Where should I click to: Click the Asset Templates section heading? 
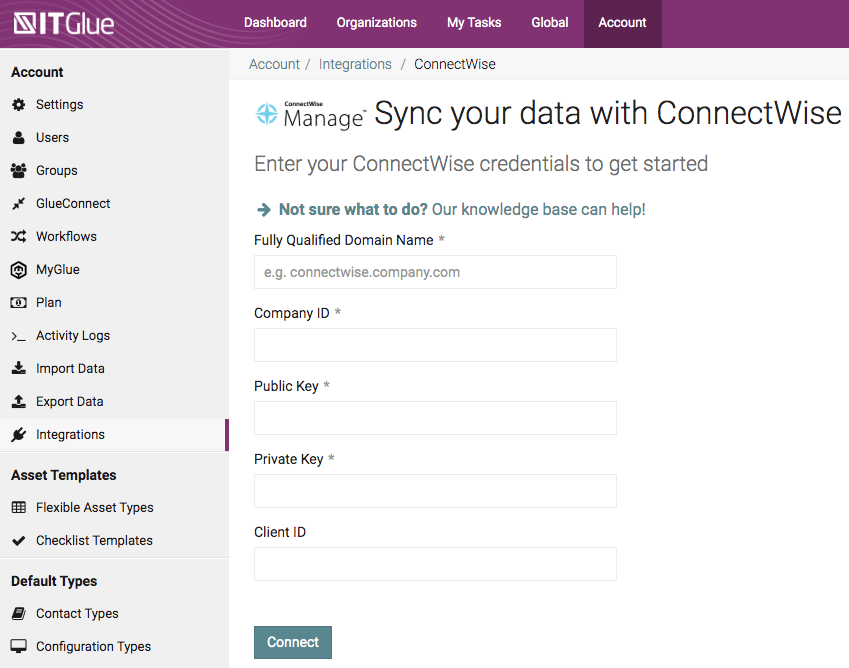click(63, 475)
